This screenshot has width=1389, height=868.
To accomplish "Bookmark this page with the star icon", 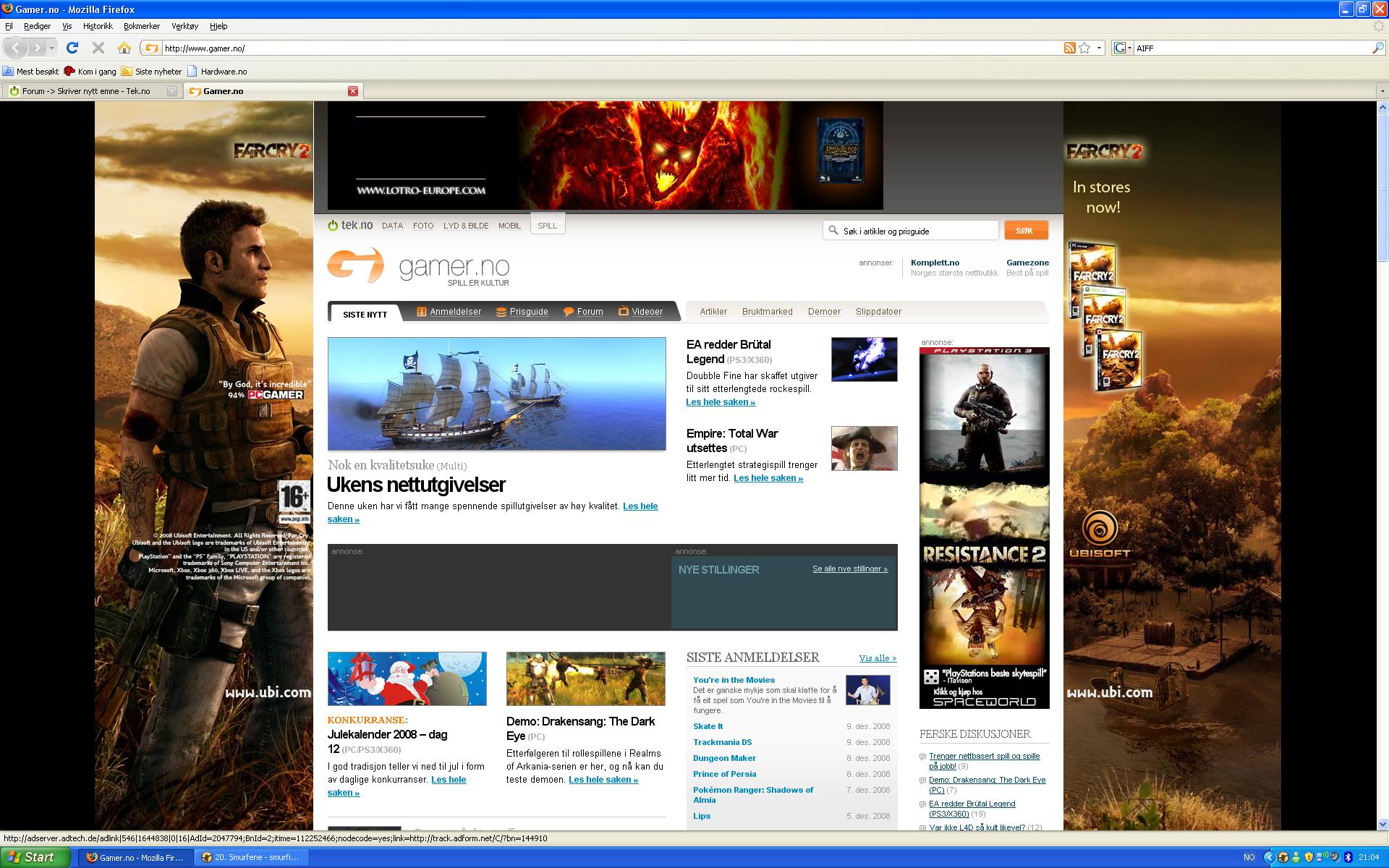I will 1084,48.
